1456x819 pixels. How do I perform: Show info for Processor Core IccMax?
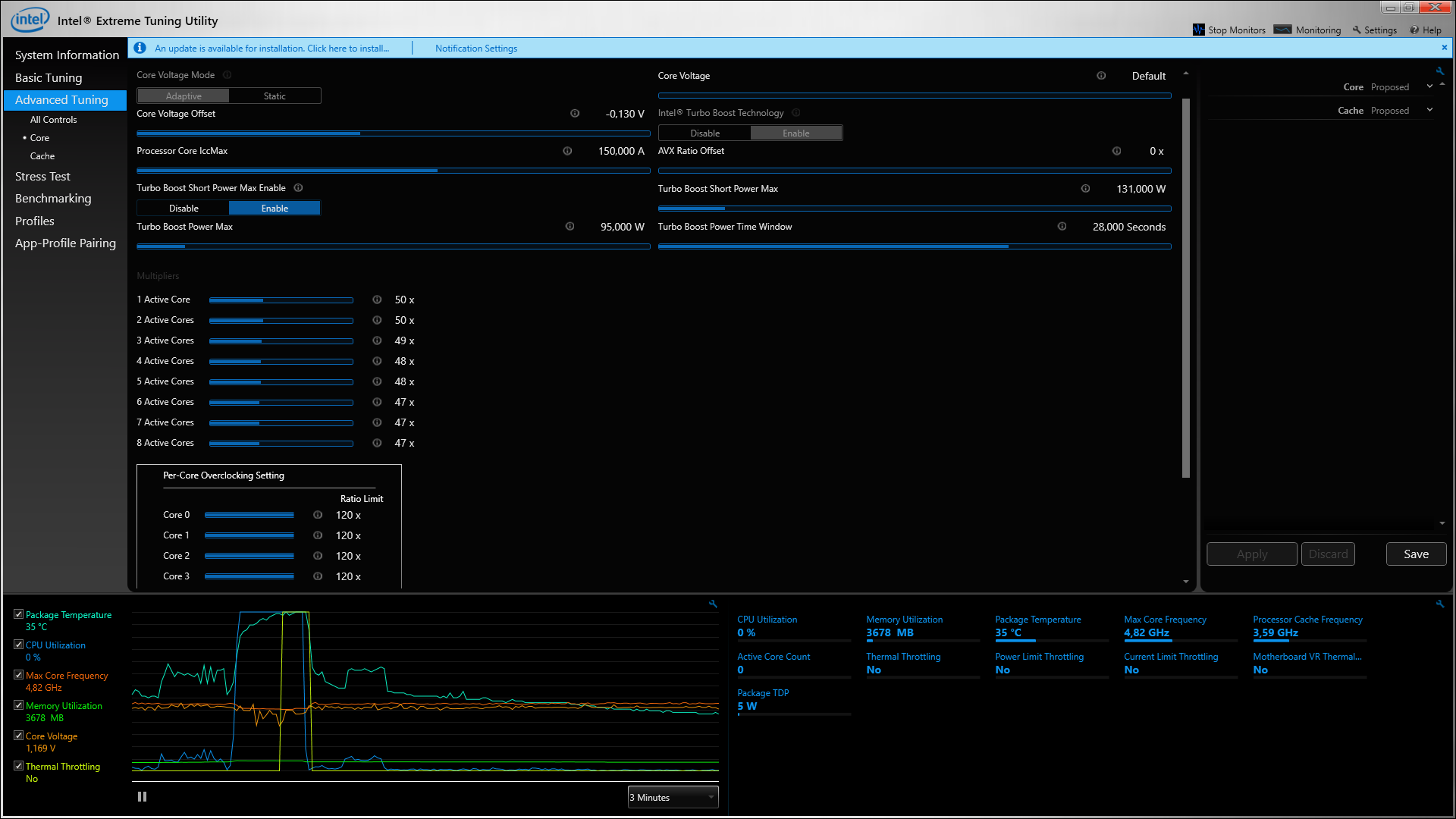(x=567, y=151)
